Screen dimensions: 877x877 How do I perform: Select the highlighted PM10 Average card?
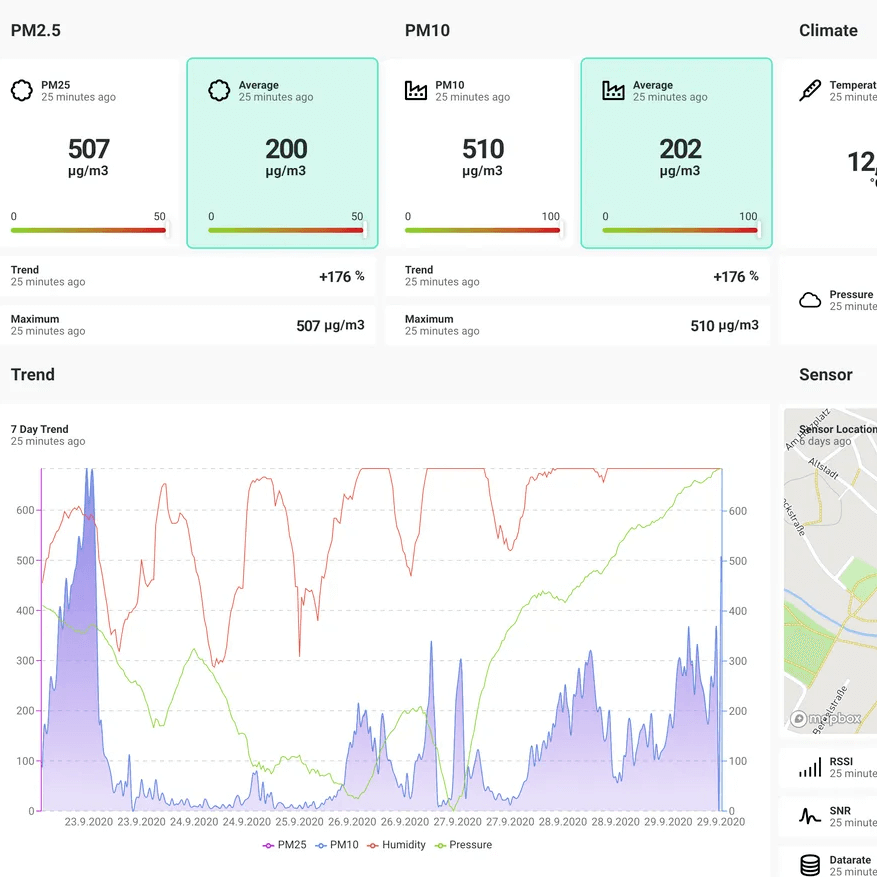pos(676,153)
